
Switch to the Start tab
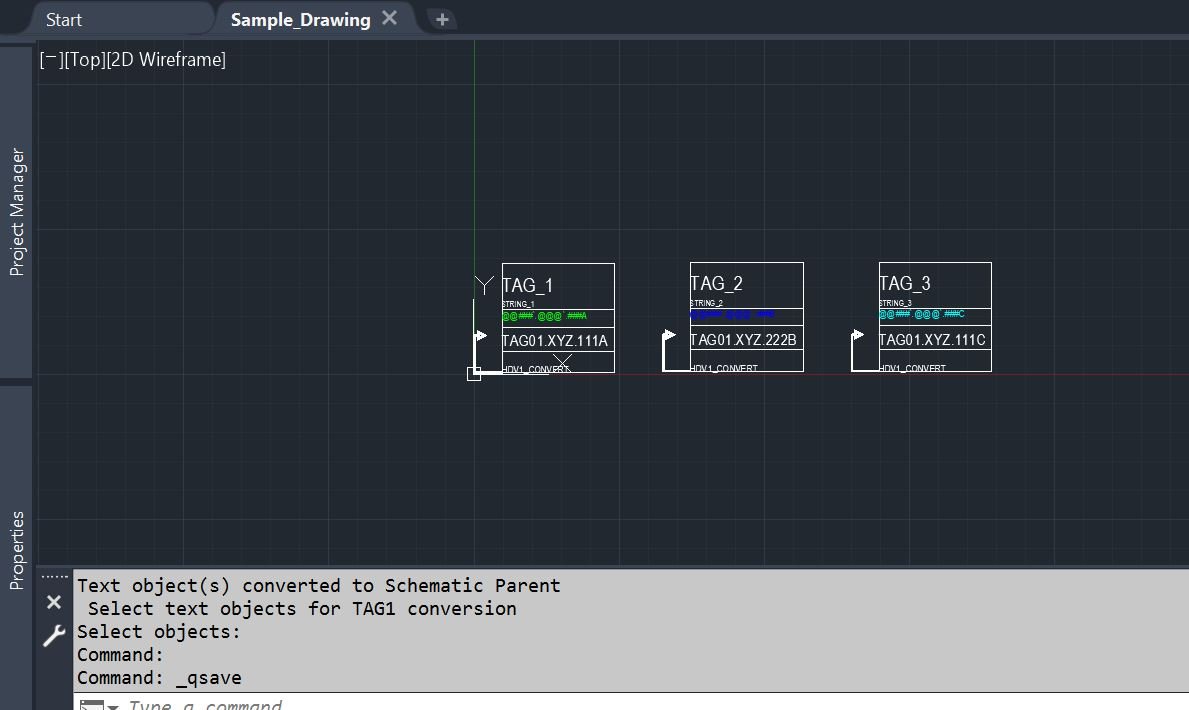pyautogui.click(x=64, y=20)
